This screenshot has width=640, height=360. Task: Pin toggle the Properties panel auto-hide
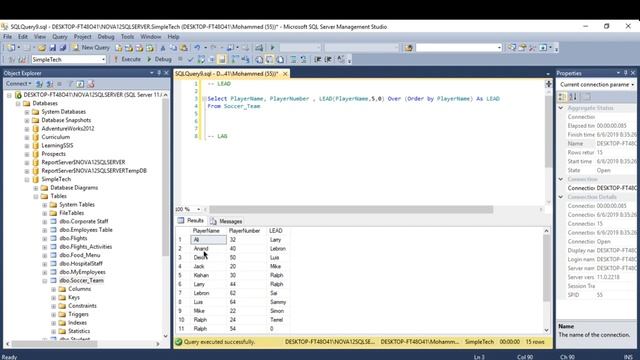pyautogui.click(x=625, y=73)
